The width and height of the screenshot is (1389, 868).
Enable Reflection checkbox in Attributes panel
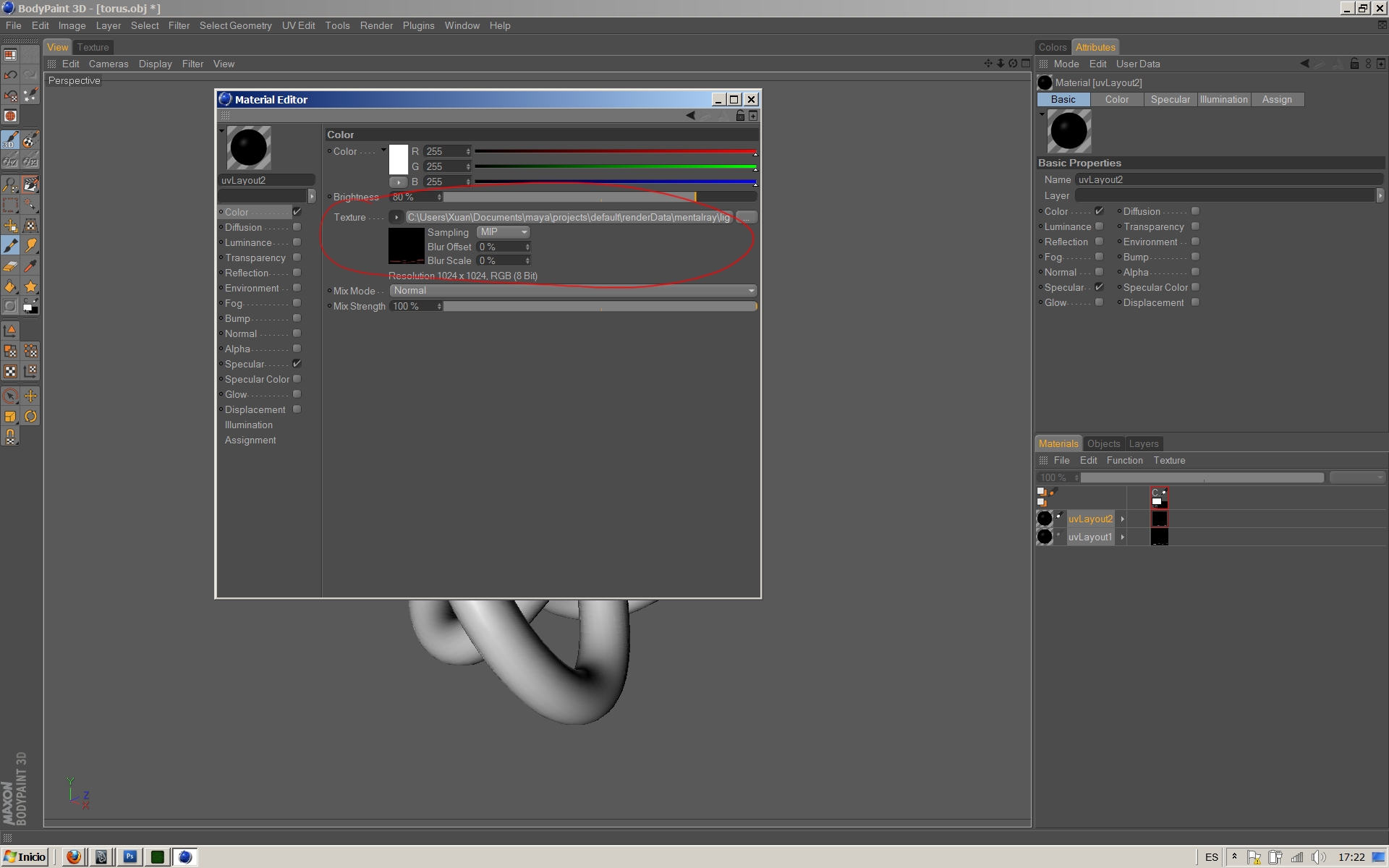(x=1099, y=242)
